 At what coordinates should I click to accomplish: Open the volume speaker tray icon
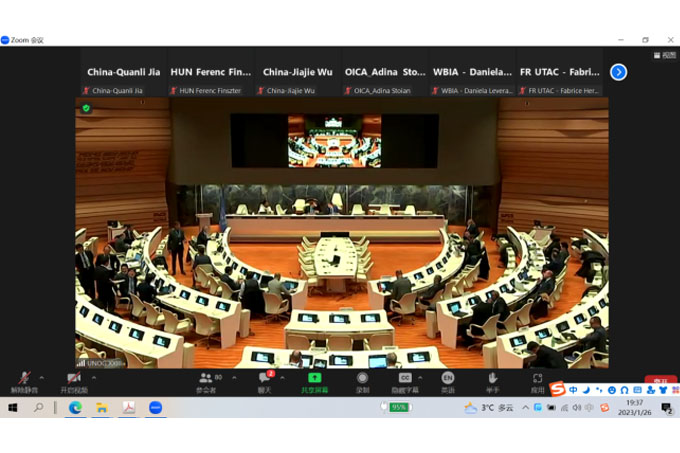(576, 407)
